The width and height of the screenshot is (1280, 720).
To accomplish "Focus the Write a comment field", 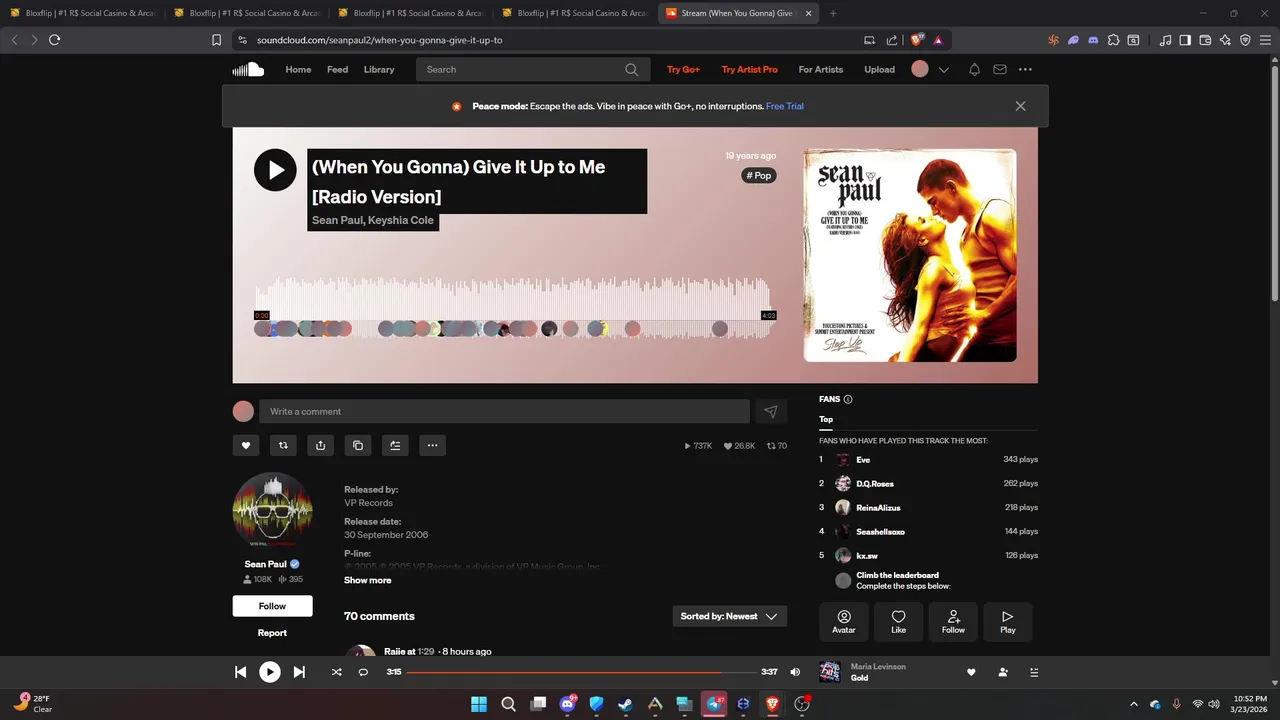I will [x=504, y=411].
